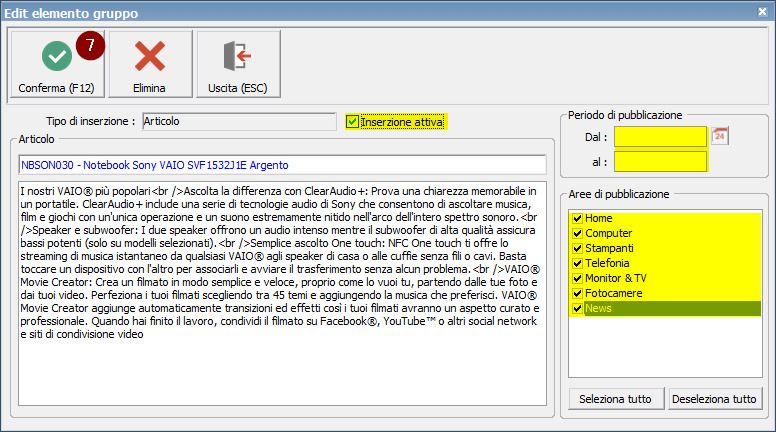Toggle the Inserzione attiva checkbox
Image resolution: width=776 pixels, height=432 pixels.
coord(352,122)
